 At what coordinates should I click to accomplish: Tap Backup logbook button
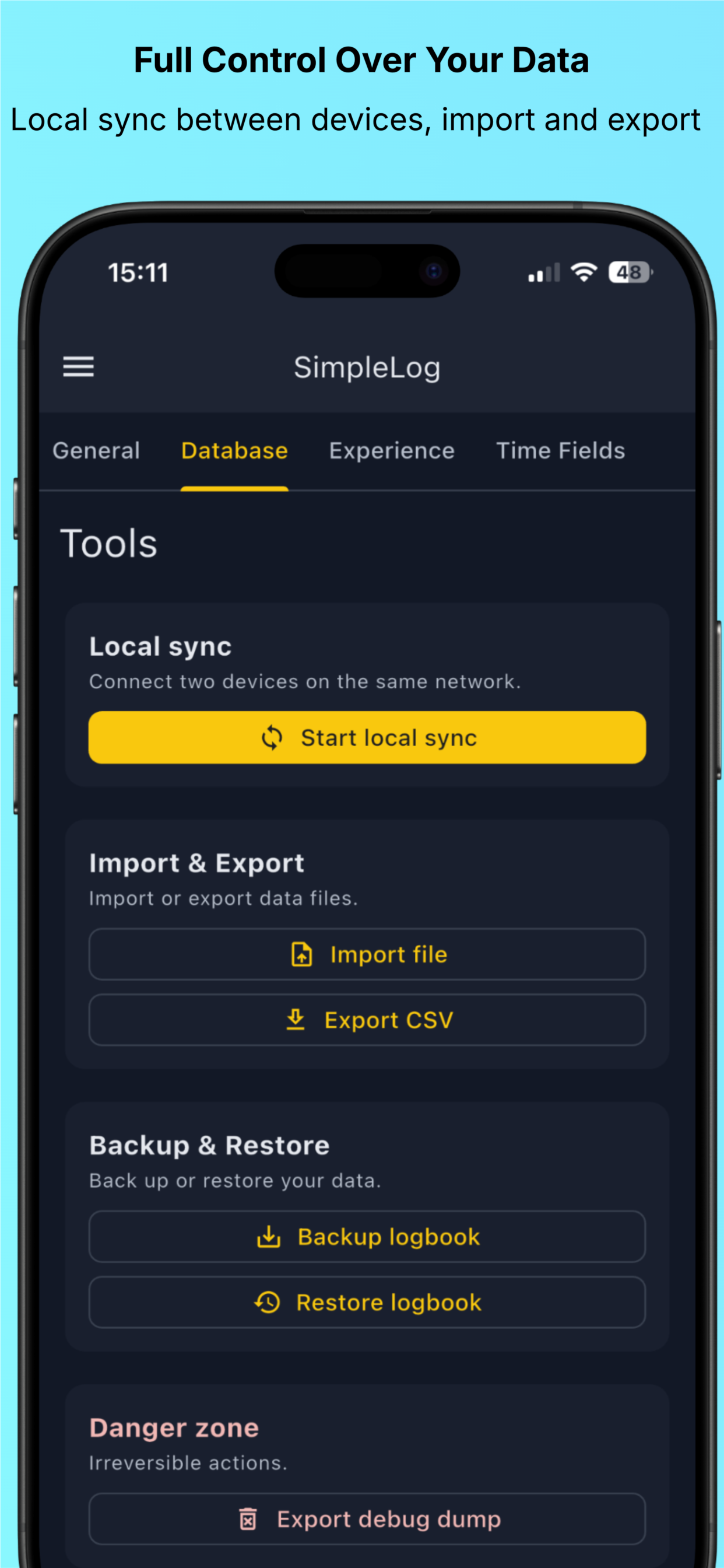[367, 1236]
